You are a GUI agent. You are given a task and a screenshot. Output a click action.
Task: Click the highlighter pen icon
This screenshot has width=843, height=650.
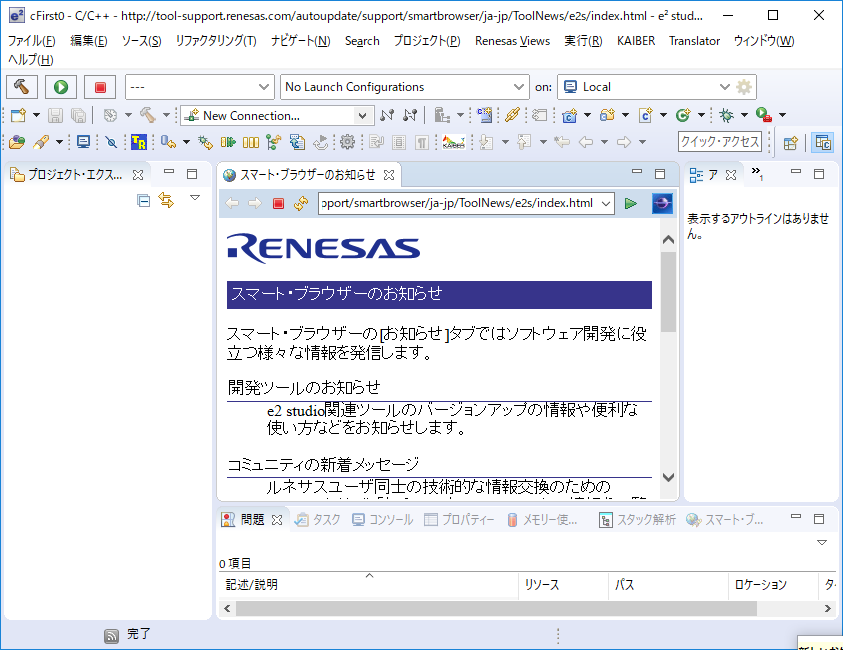coord(41,142)
